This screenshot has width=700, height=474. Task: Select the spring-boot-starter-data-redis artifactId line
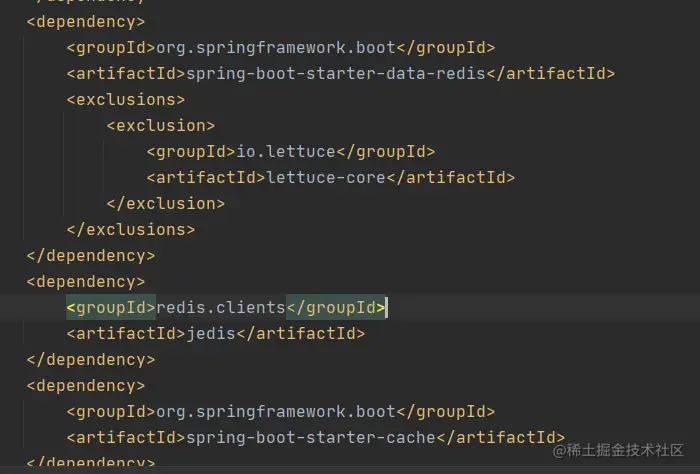point(341,74)
